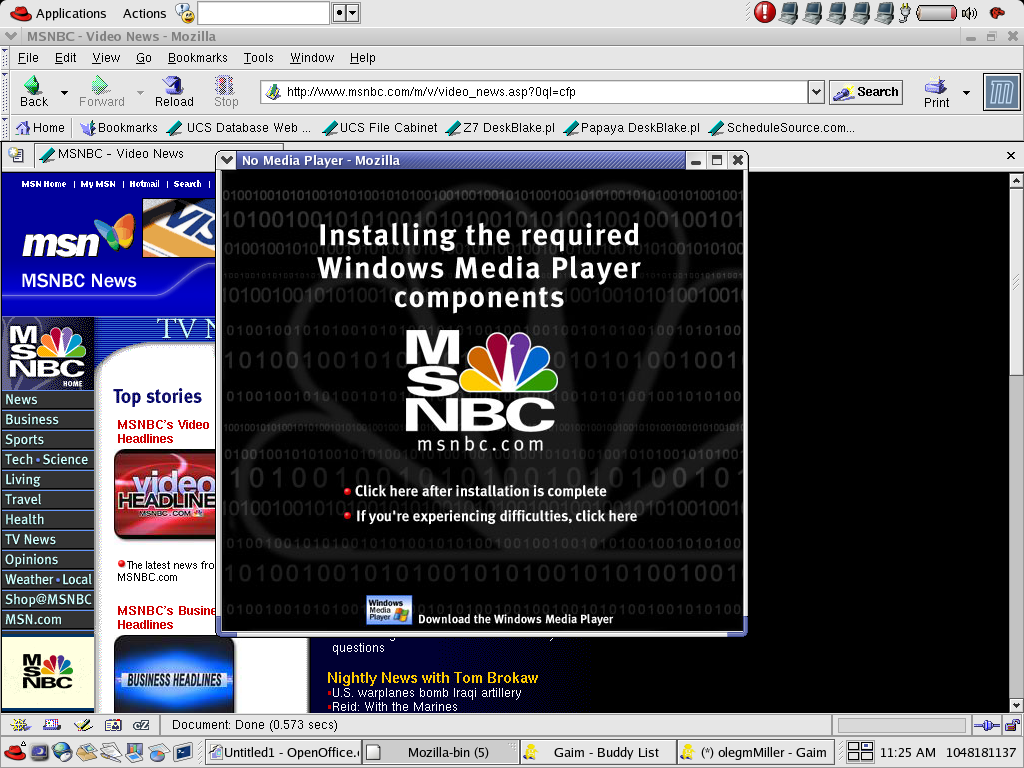The width and height of the screenshot is (1024, 768).
Task: Open the top panel command entry dropdown arrow
Action: coord(353,13)
